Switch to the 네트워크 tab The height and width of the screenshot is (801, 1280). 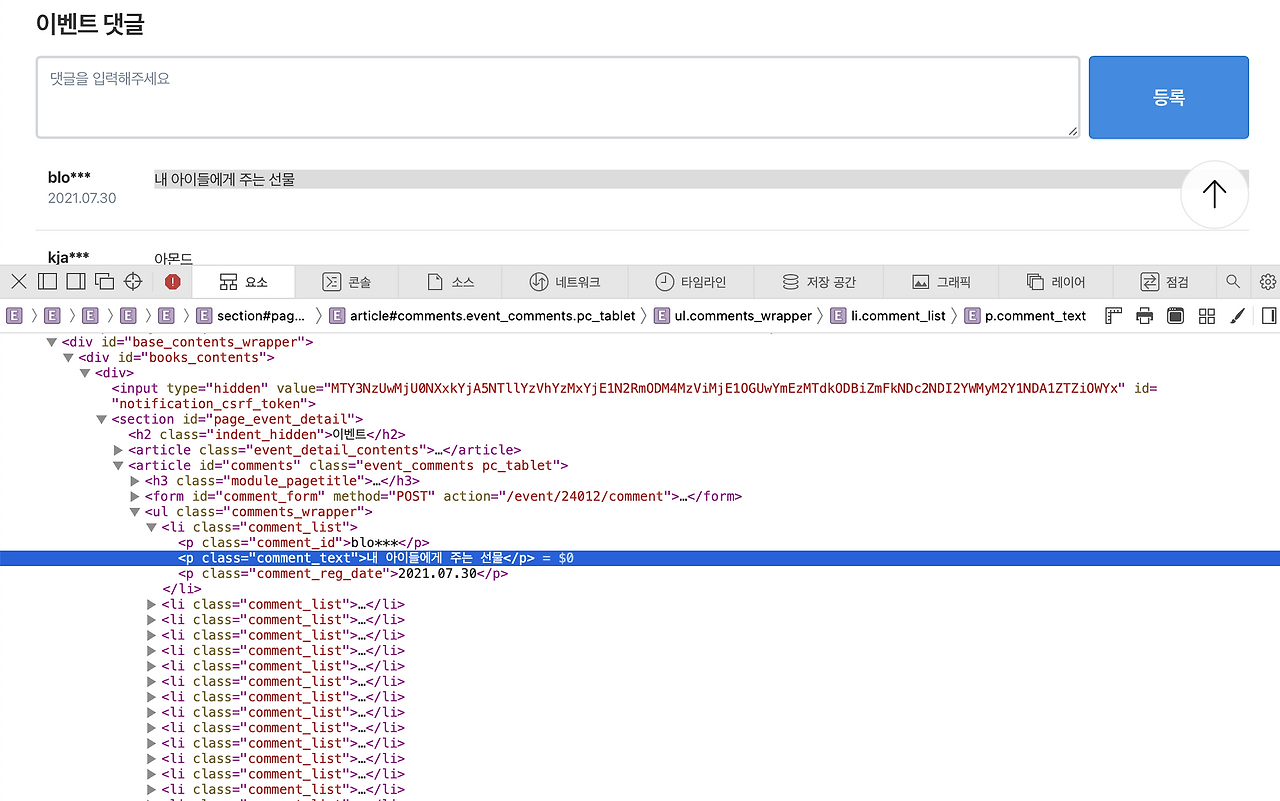[564, 282]
